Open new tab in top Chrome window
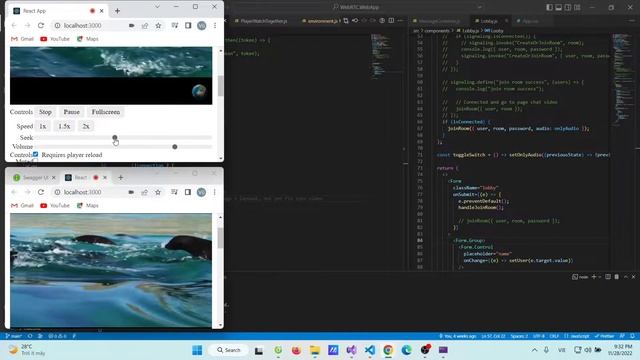Screen dimensions: 640x360 118,11
